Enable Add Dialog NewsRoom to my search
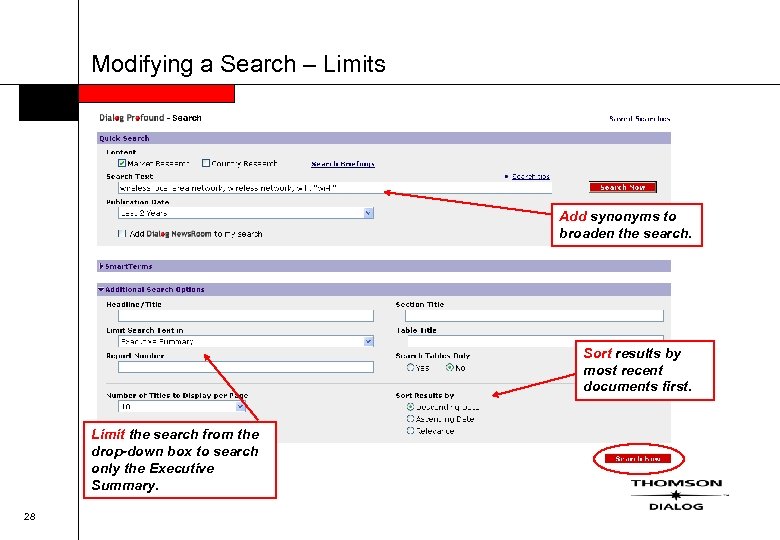Image resolution: width=780 pixels, height=540 pixels. [122, 233]
